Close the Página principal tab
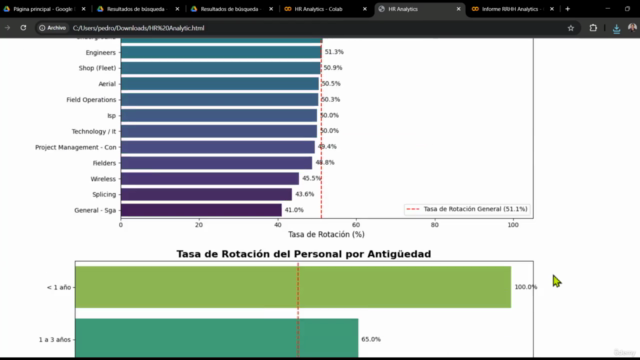 point(83,9)
